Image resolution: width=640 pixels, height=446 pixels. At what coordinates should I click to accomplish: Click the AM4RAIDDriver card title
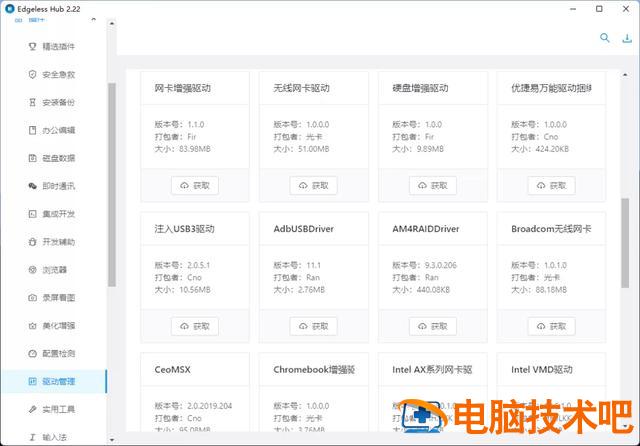[426, 229]
